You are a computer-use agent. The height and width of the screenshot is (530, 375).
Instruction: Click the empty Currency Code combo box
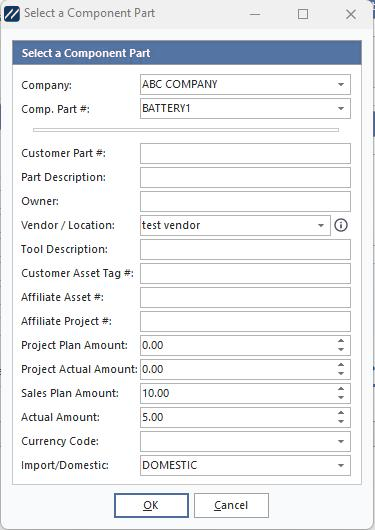(x=245, y=441)
